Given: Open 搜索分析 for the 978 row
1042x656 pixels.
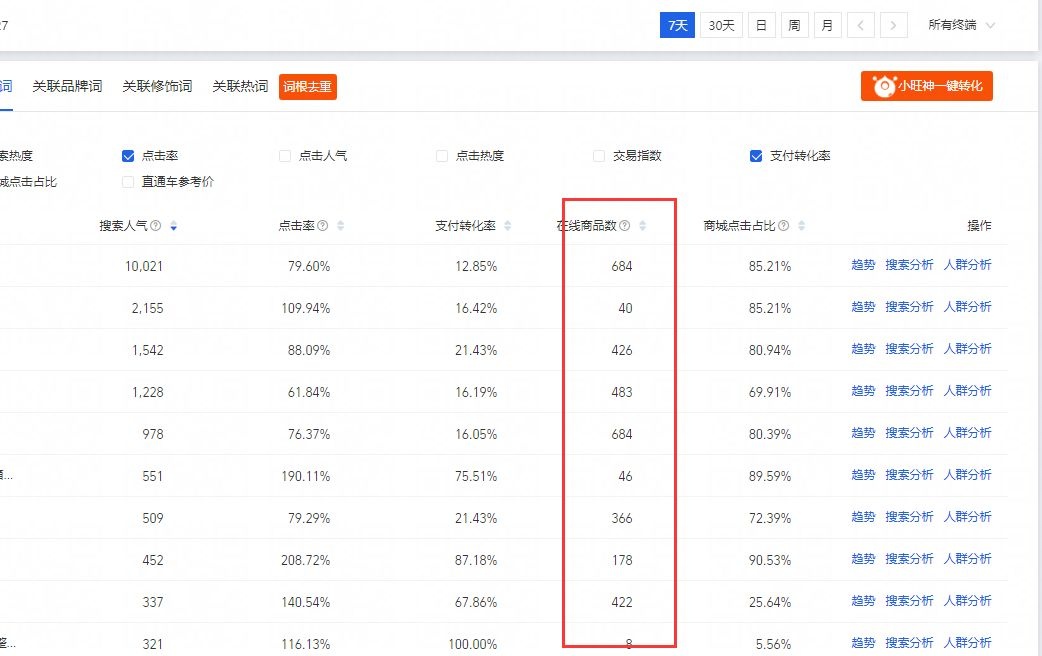Looking at the screenshot, I should point(909,433).
